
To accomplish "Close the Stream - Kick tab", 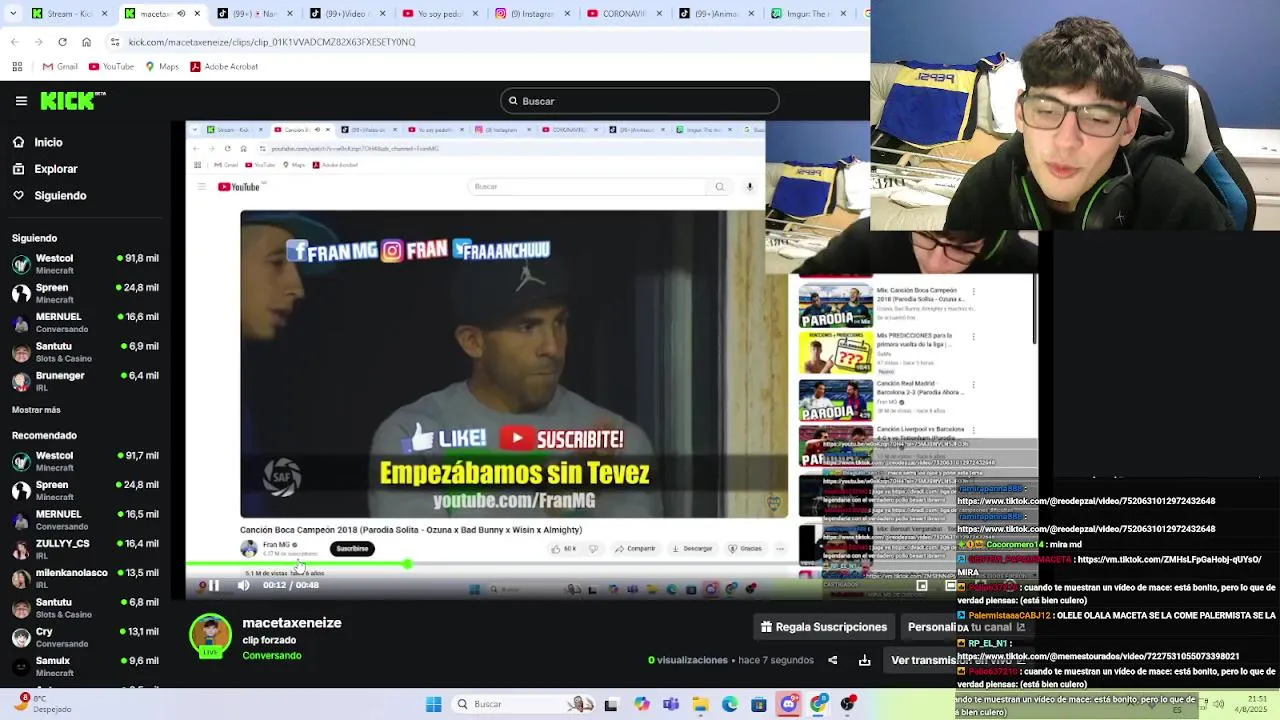I will [105, 14].
